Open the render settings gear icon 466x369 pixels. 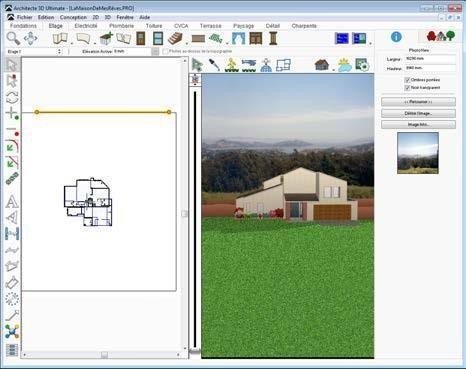(362, 65)
